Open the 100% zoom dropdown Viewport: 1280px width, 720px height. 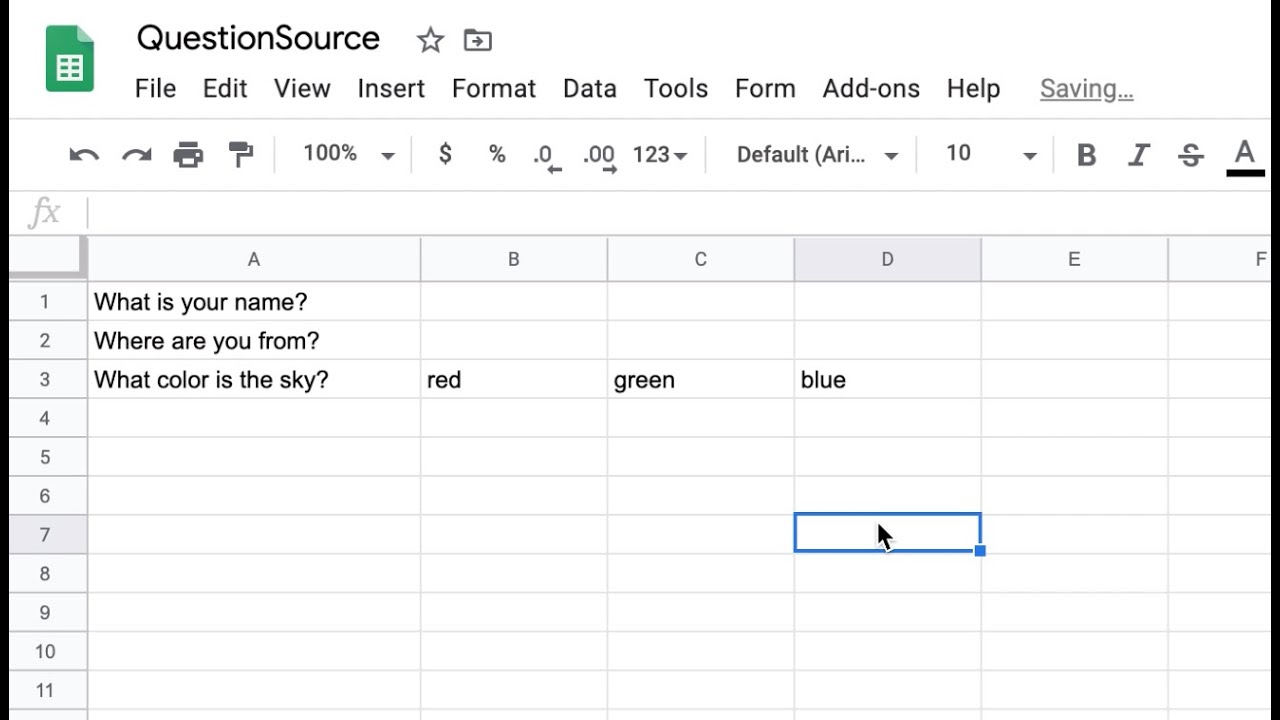coord(348,154)
